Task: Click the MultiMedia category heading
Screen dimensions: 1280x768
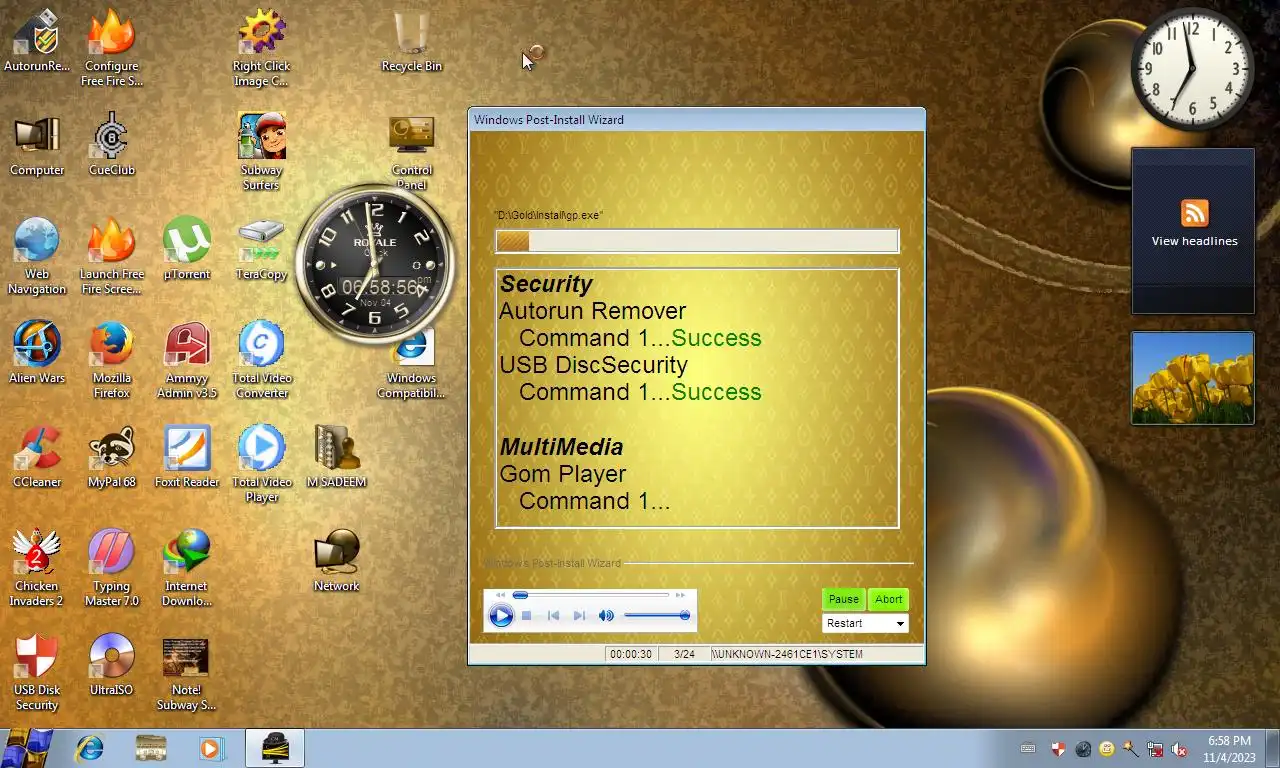Action: (561, 447)
